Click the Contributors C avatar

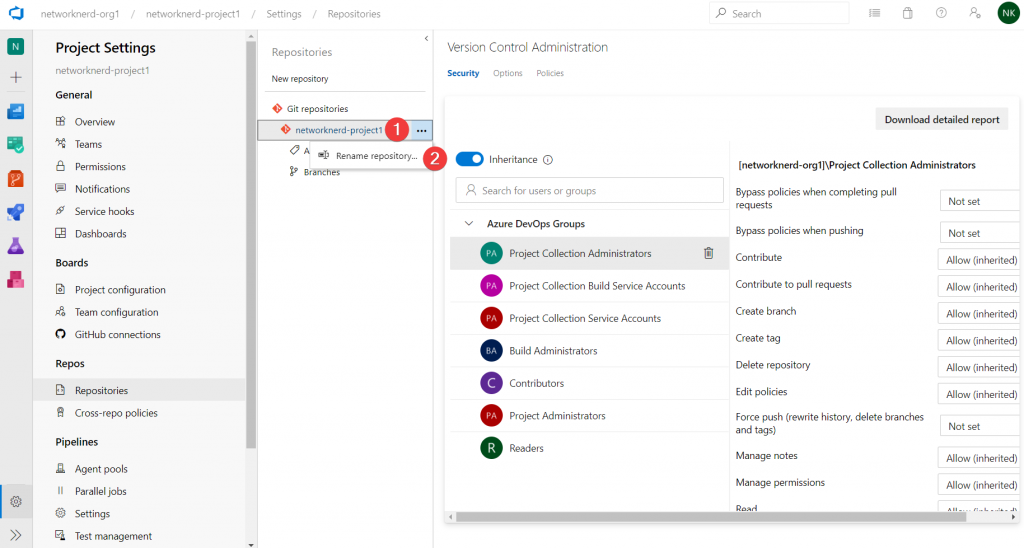(491, 383)
